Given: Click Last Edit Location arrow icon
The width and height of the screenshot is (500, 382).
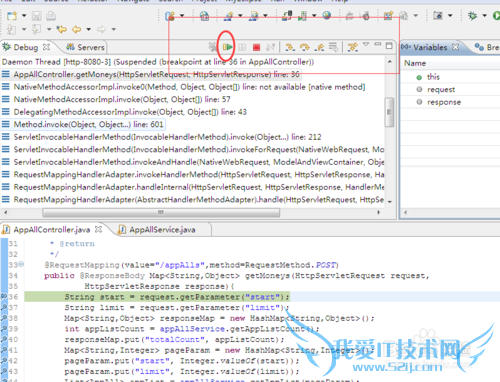Looking at the screenshot, I should (62, 30).
